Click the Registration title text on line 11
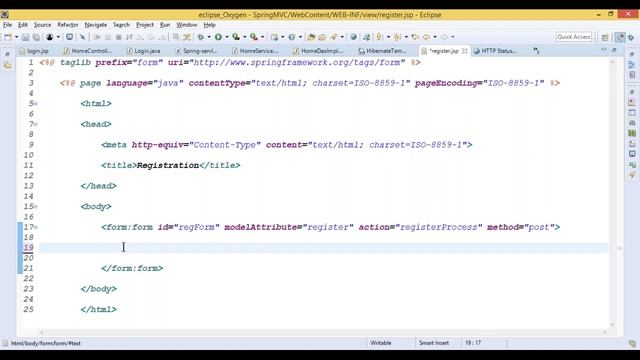 tap(168, 165)
